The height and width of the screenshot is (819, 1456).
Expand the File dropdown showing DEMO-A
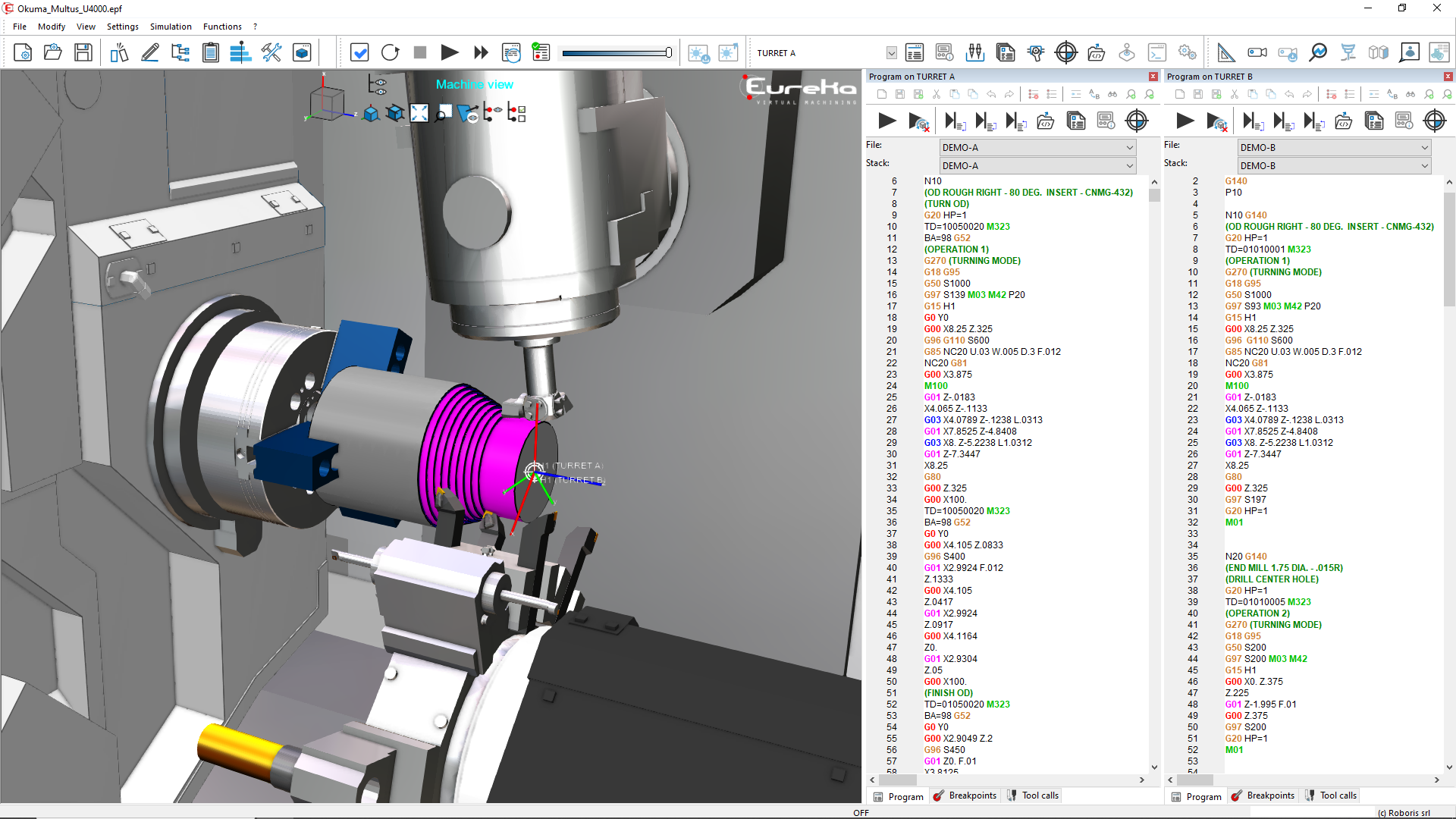[x=1037, y=148]
